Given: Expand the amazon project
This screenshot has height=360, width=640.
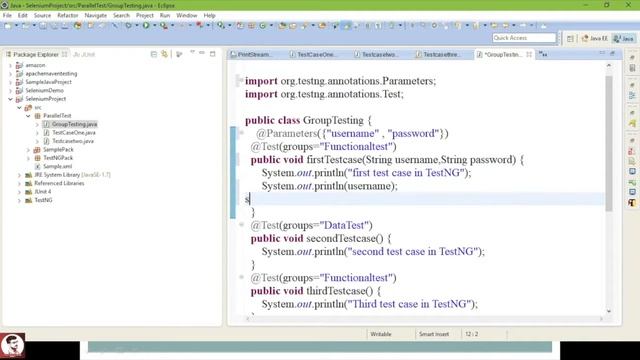Looking at the screenshot, I should click(x=11, y=65).
